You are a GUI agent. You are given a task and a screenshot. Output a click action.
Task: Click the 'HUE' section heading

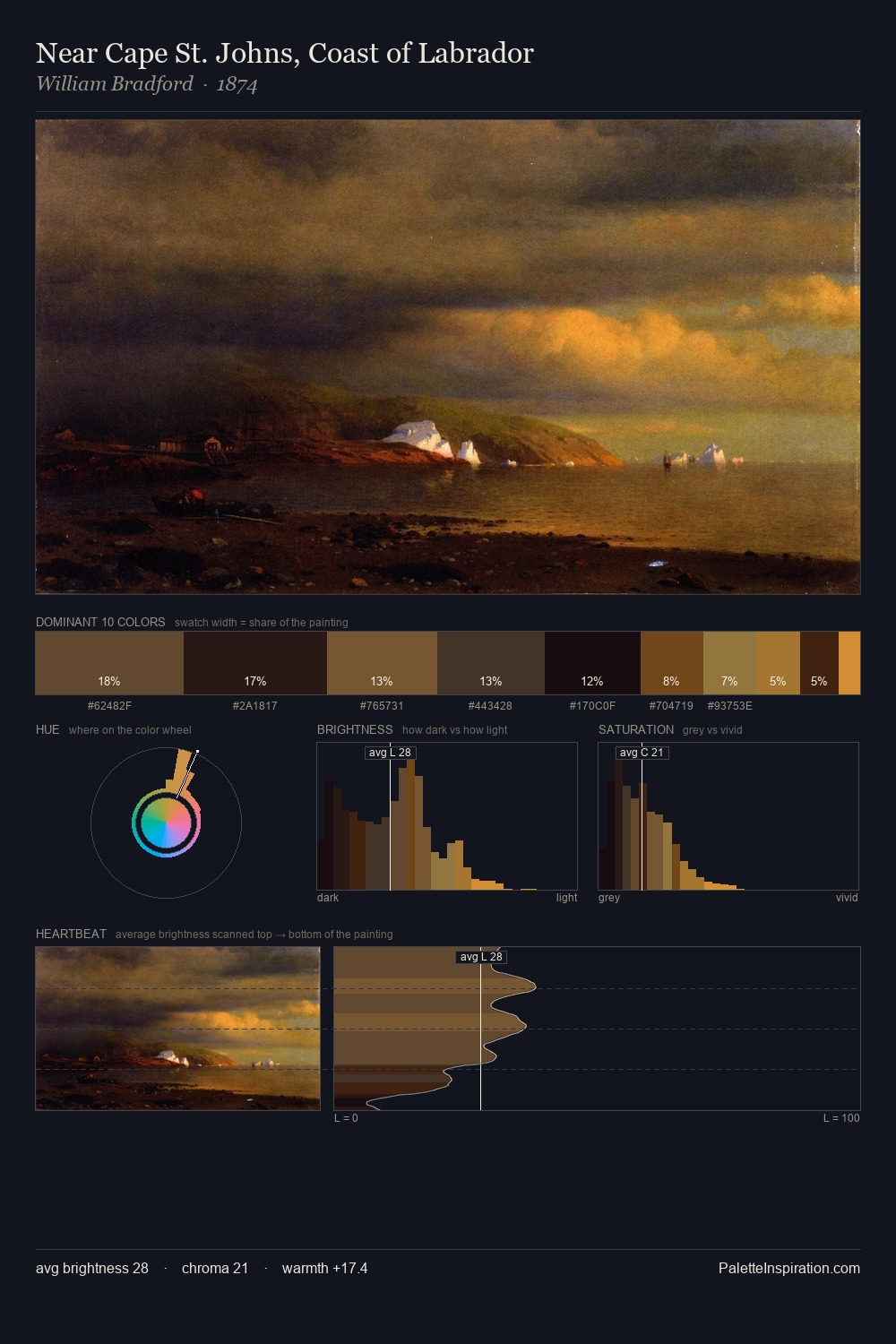(47, 729)
